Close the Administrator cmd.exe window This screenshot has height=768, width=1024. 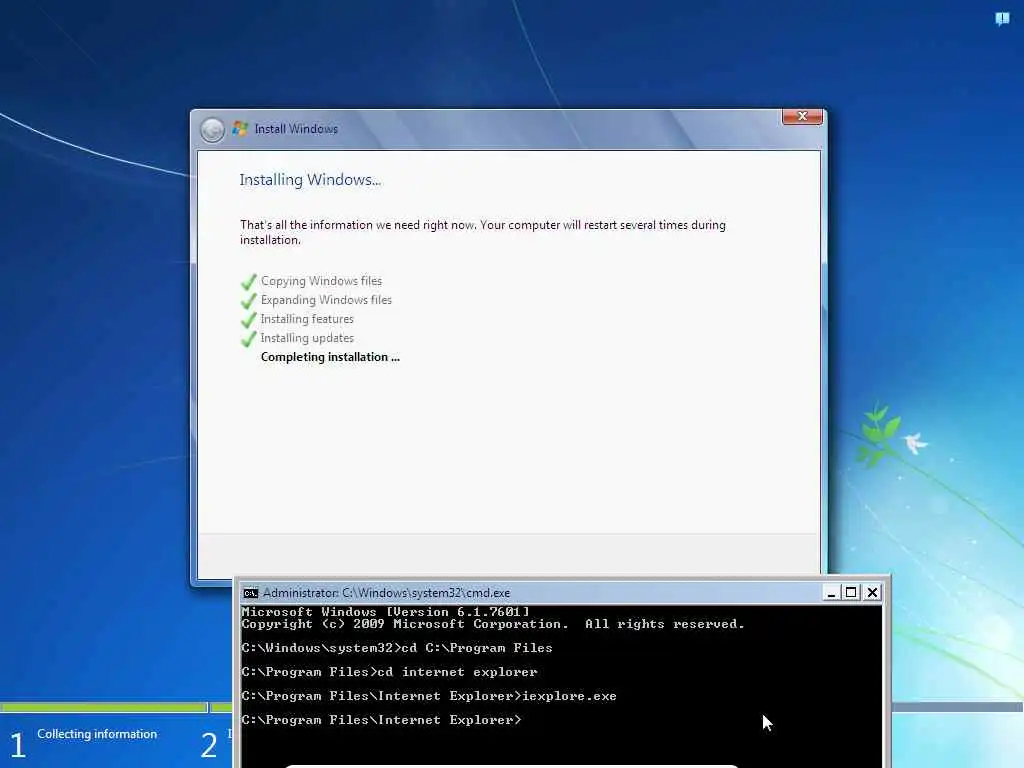[x=872, y=592]
